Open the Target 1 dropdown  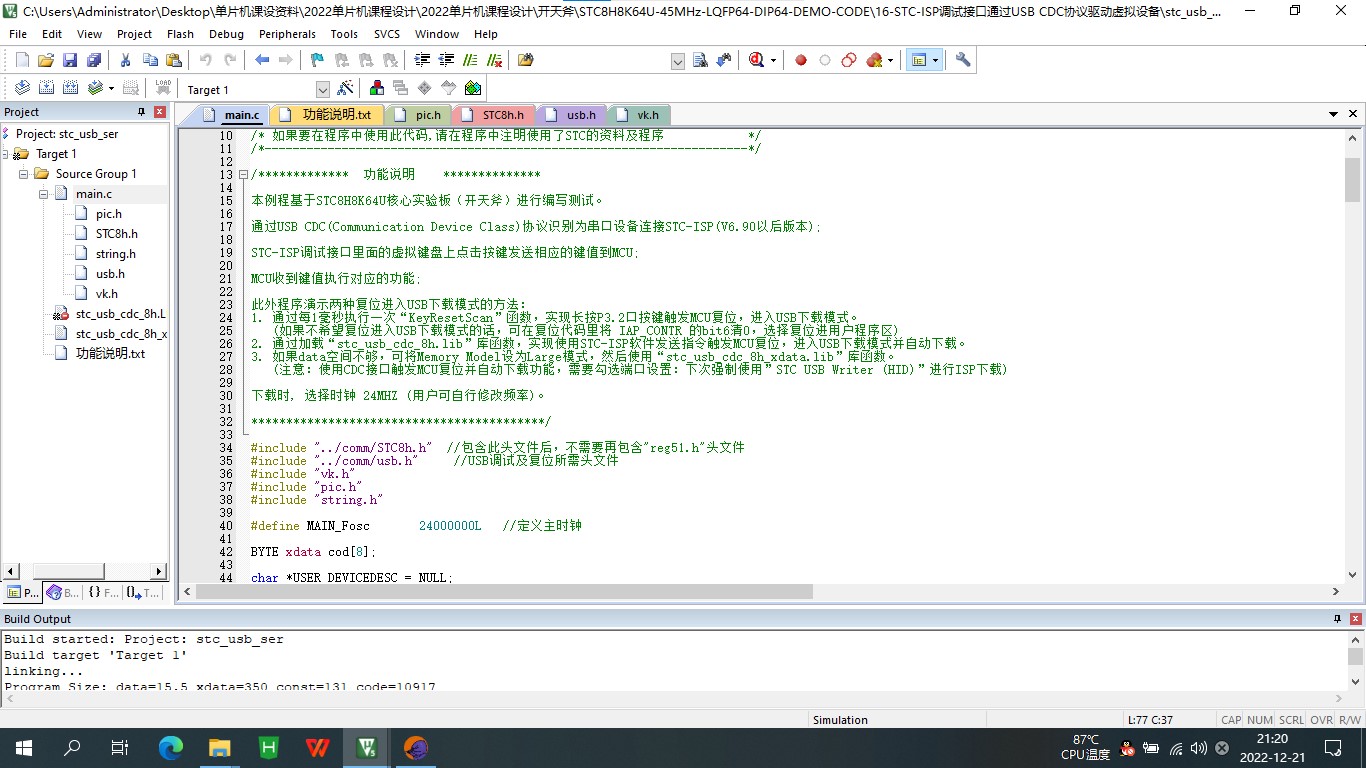[x=322, y=89]
